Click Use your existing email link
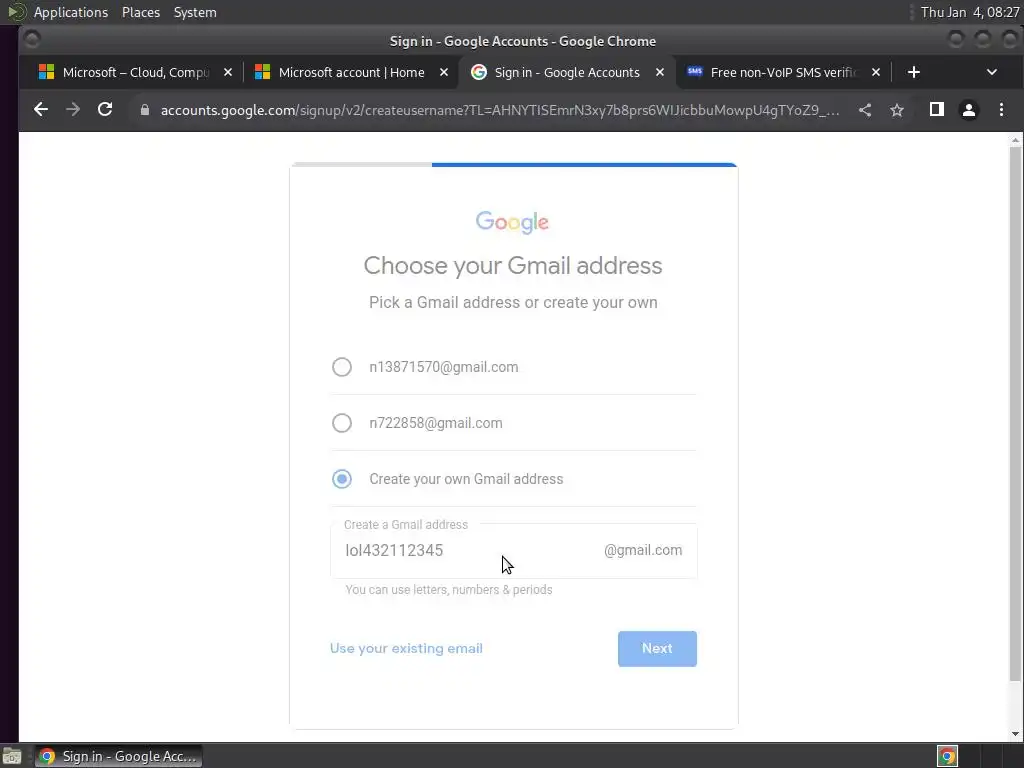The width and height of the screenshot is (1024, 768). click(x=406, y=648)
